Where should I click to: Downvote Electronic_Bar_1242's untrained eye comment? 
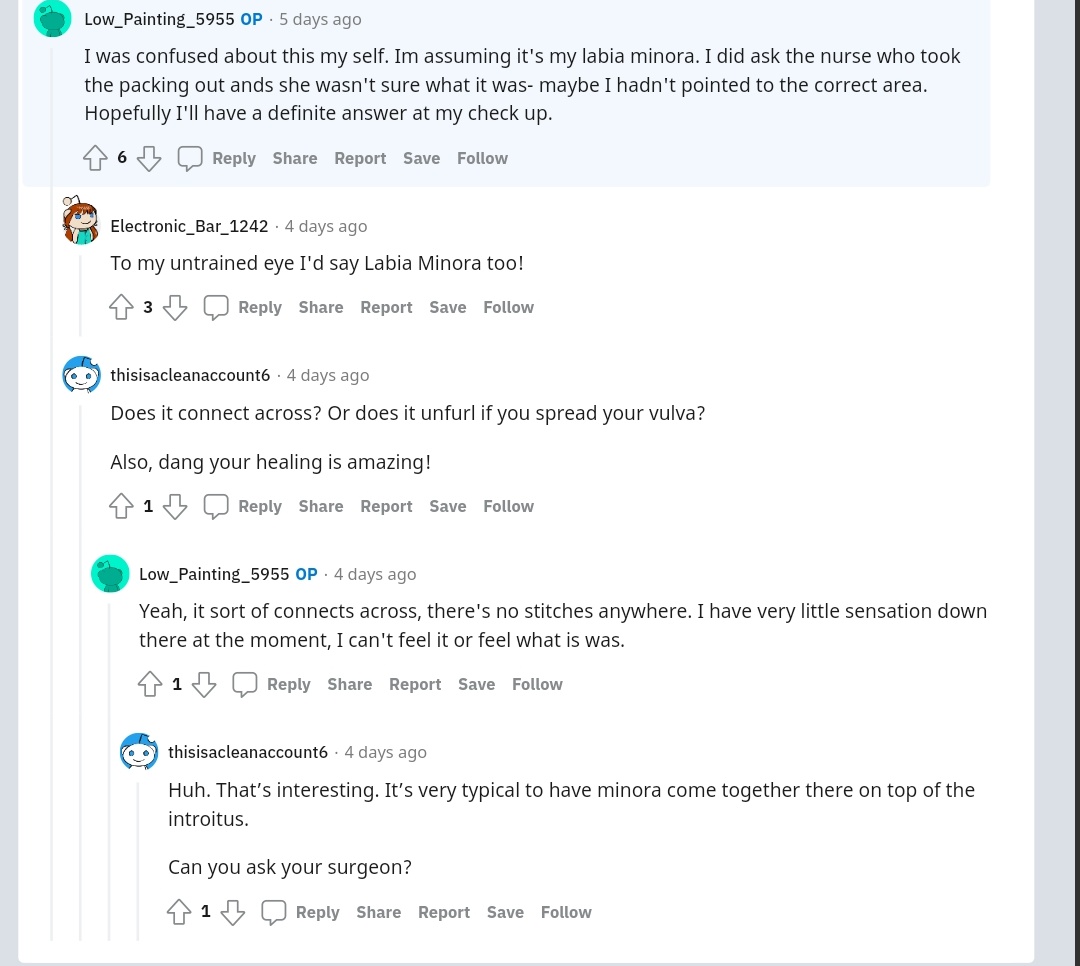tap(175, 307)
